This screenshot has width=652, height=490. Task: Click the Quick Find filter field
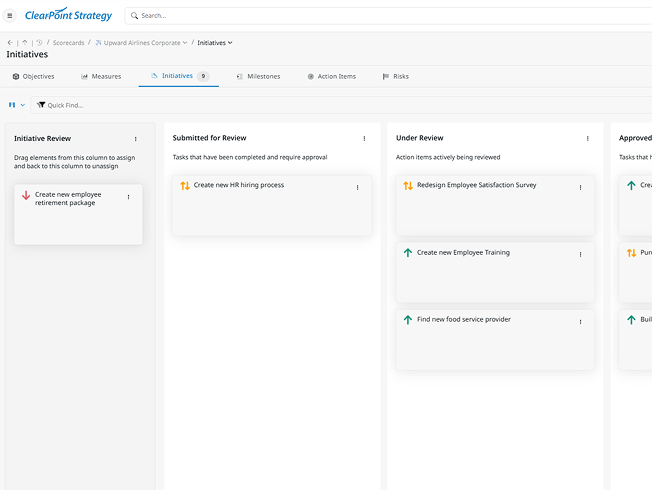341,105
